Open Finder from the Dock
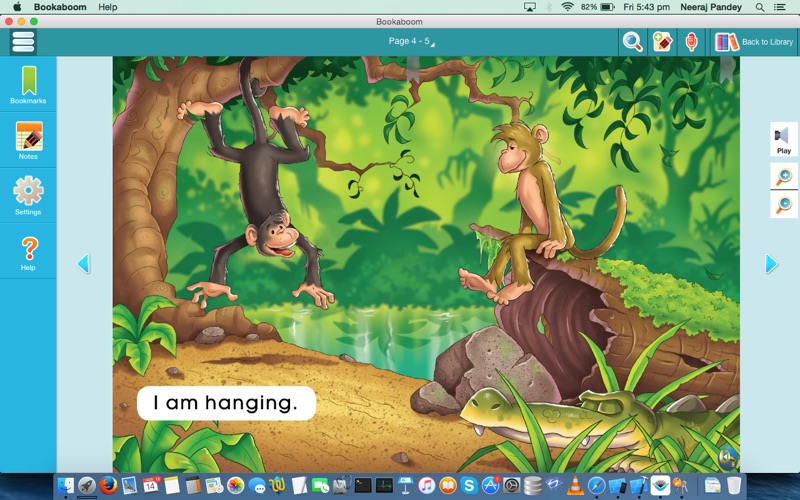This screenshot has height=500, width=800. point(66,485)
